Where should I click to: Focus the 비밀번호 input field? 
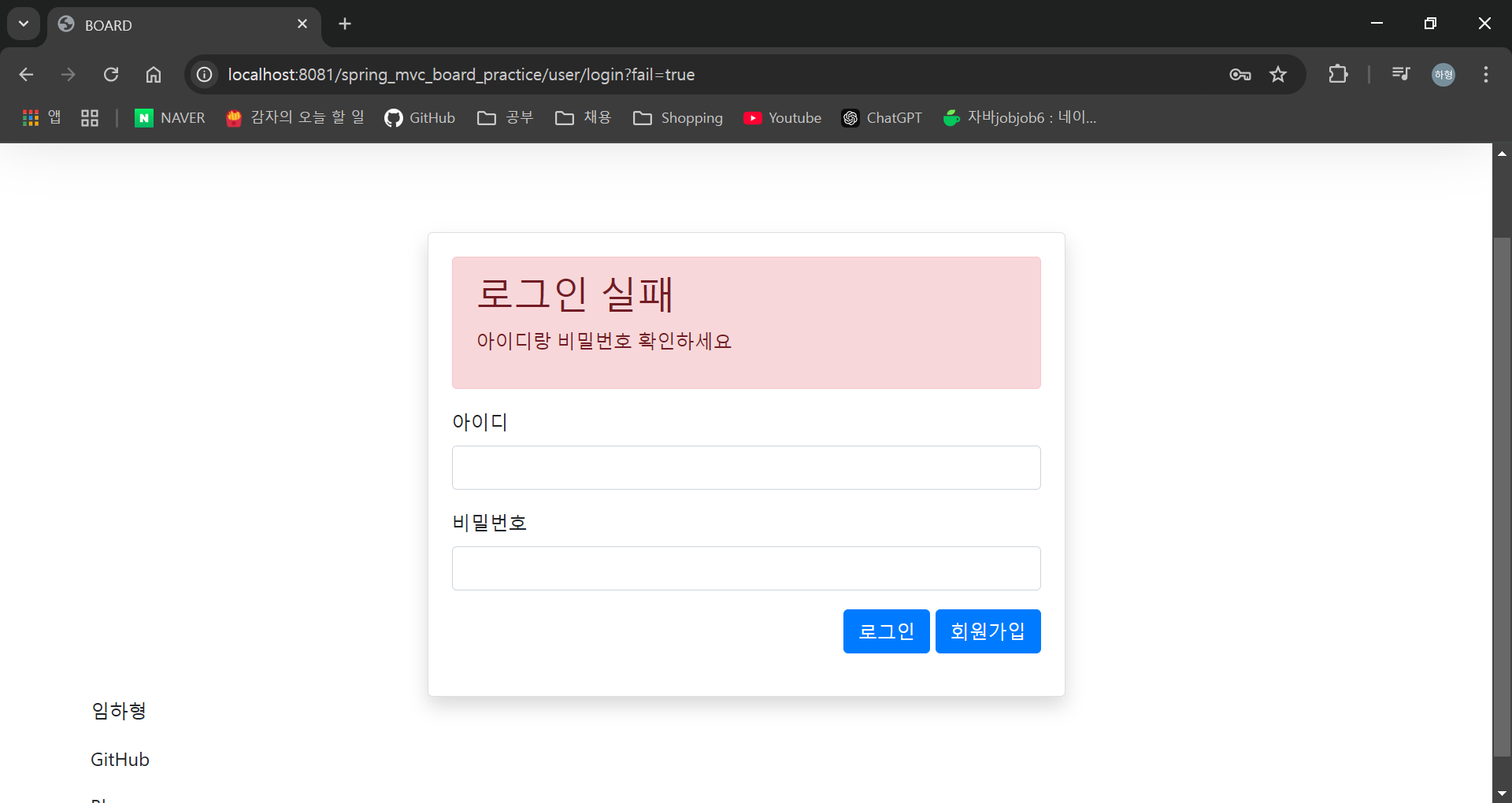(x=747, y=568)
